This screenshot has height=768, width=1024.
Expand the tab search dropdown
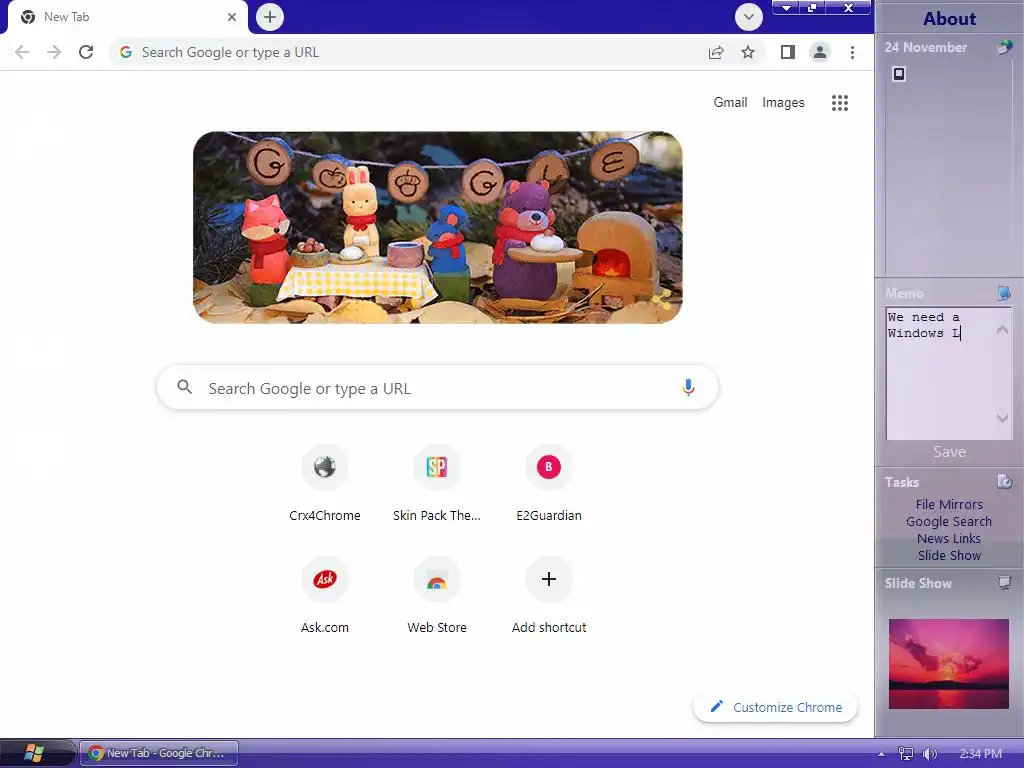coord(748,17)
